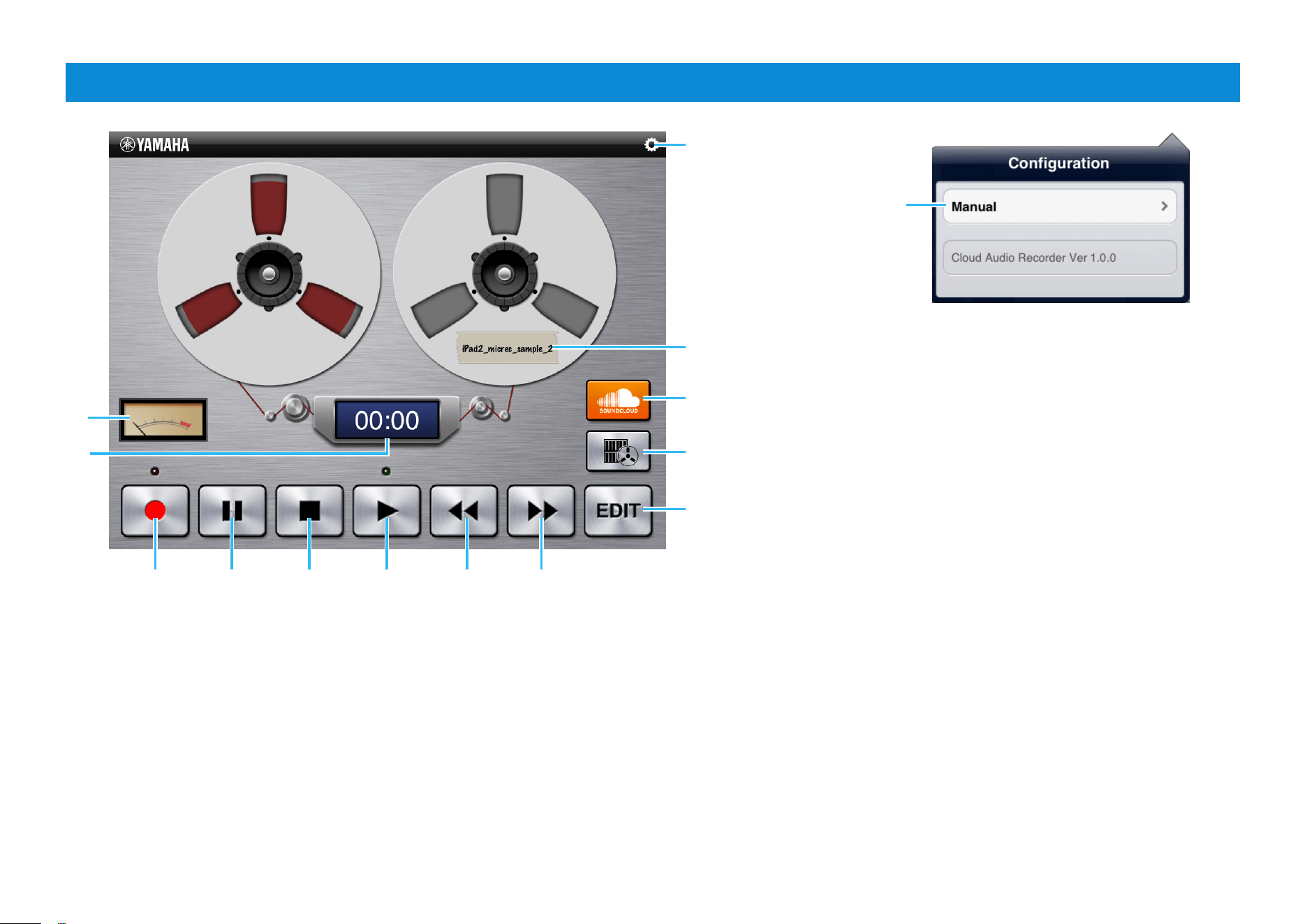Start playback with the Play button
The image size is (1307, 924).
coord(387,511)
